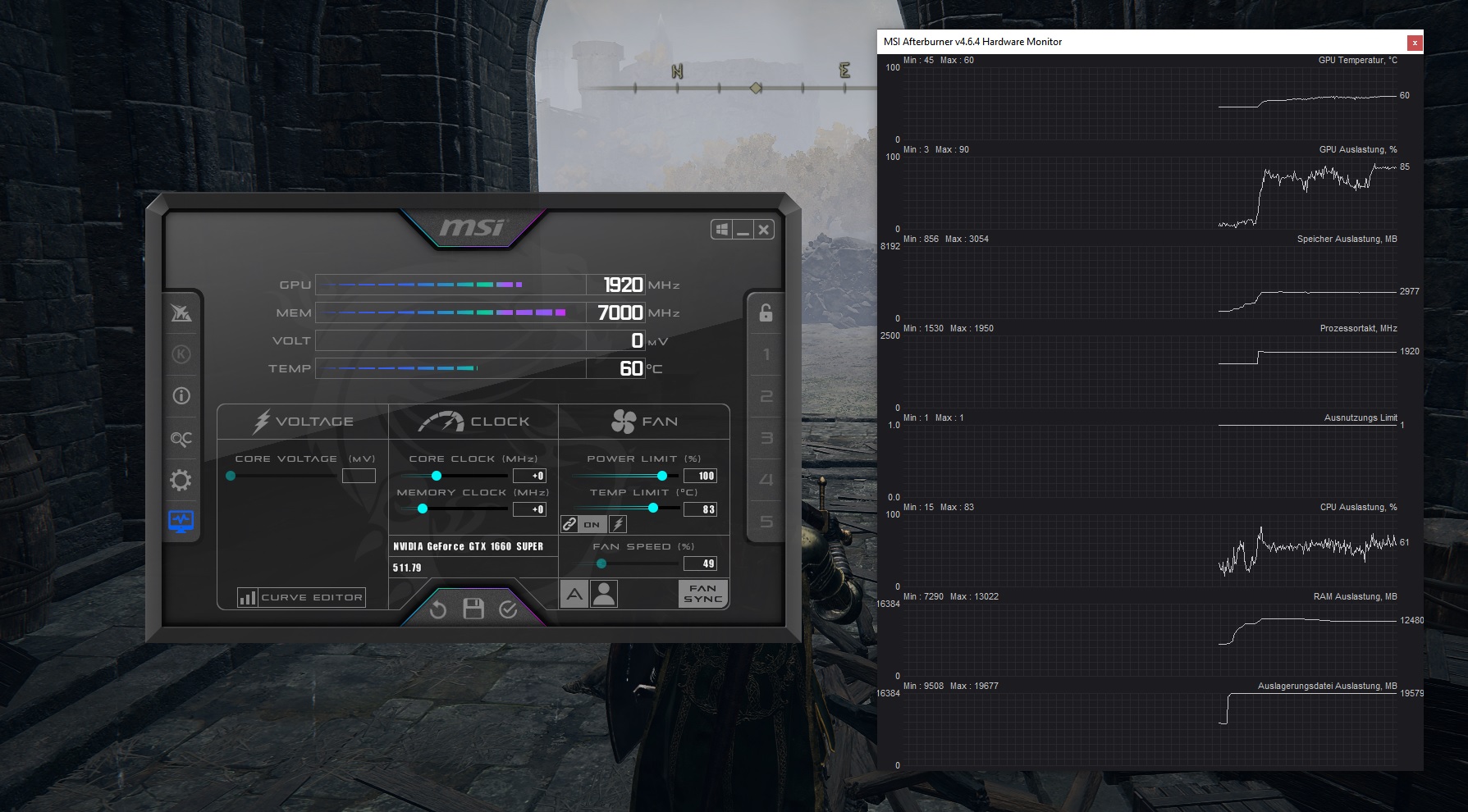
Task: Click the FAN panel header
Action: 644,422
